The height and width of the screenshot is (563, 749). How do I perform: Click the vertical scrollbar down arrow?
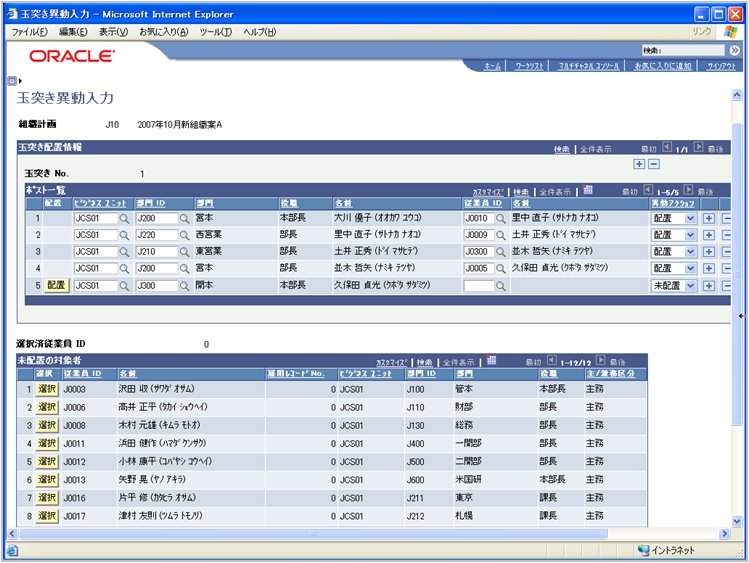(x=737, y=521)
